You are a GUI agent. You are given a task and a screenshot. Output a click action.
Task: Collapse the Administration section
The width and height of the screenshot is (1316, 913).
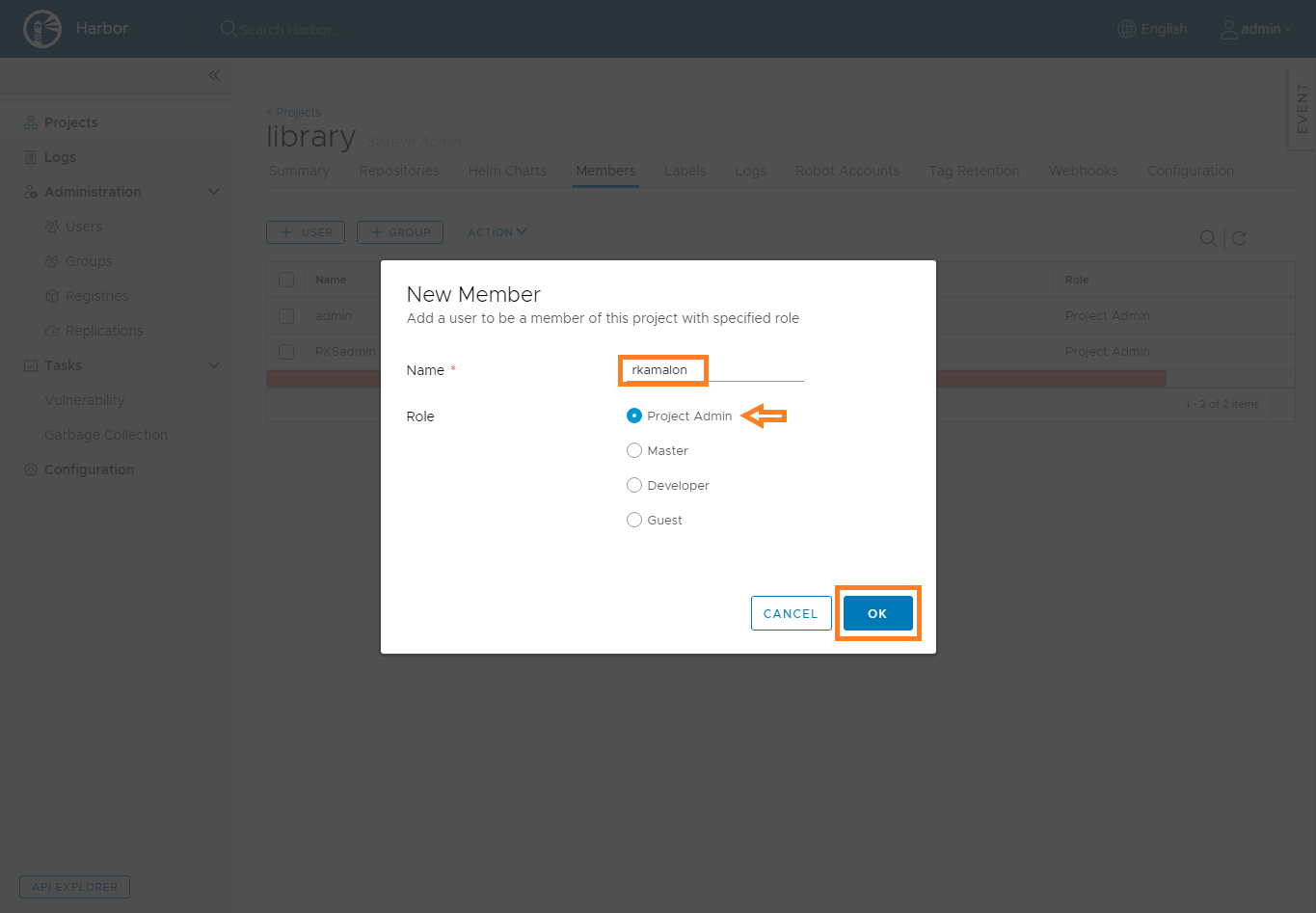coord(214,192)
